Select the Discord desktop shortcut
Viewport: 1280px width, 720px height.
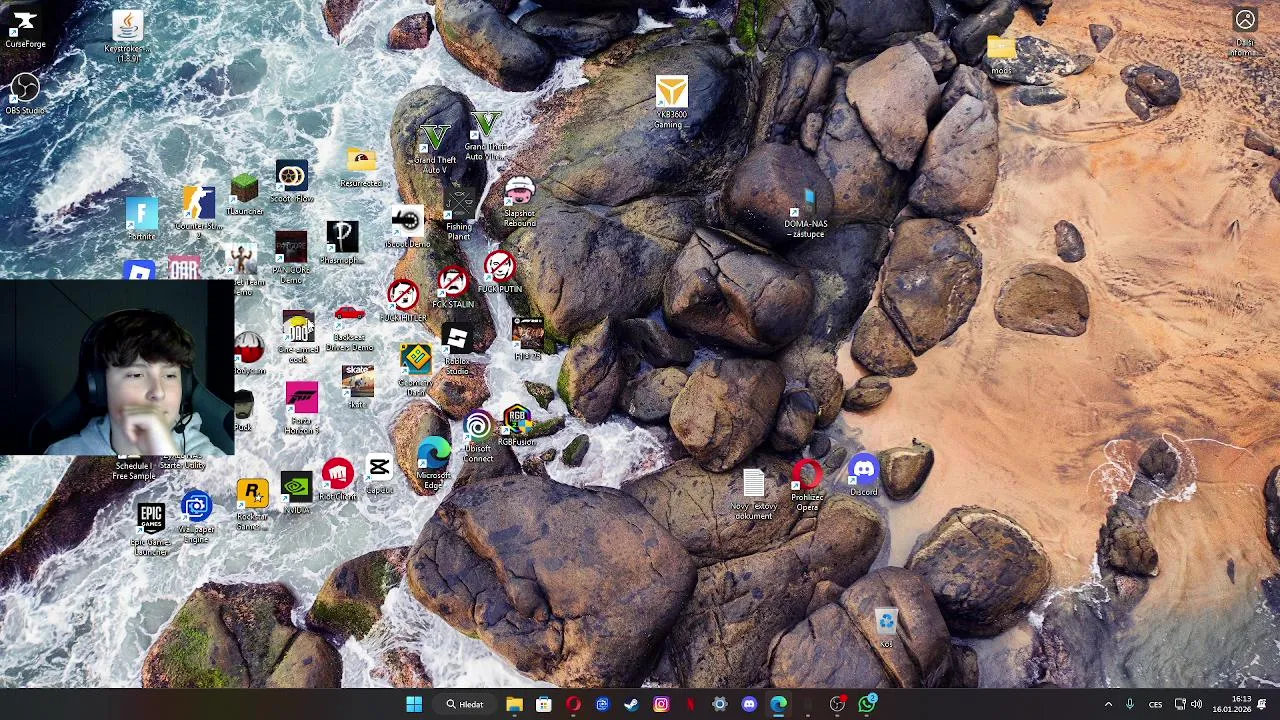(863, 476)
